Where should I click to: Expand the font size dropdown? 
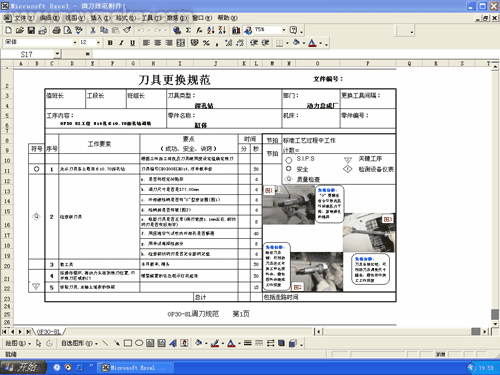(98, 43)
